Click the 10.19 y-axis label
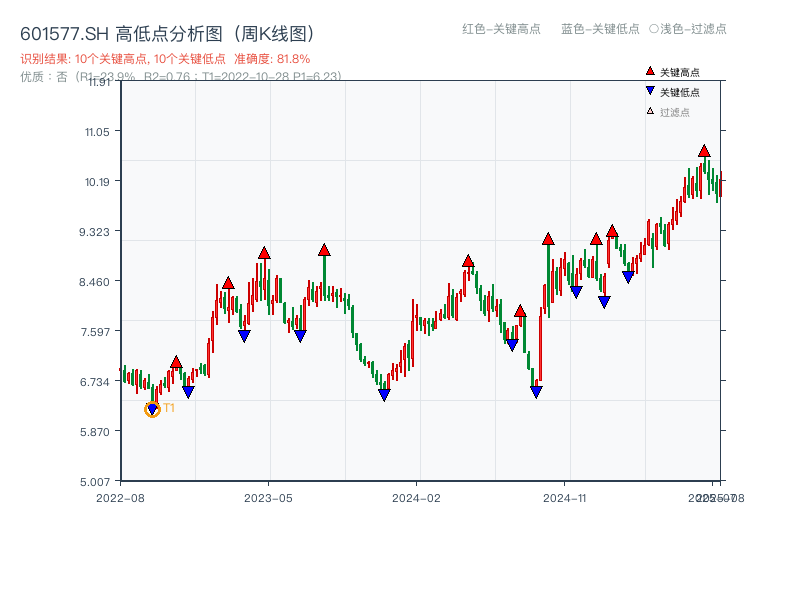This screenshot has height=600, width=800. [x=97, y=182]
